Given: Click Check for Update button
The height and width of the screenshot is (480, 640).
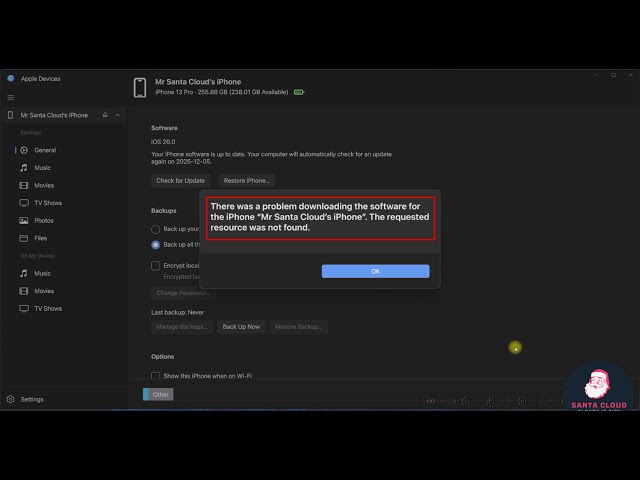Looking at the screenshot, I should coord(180,180).
